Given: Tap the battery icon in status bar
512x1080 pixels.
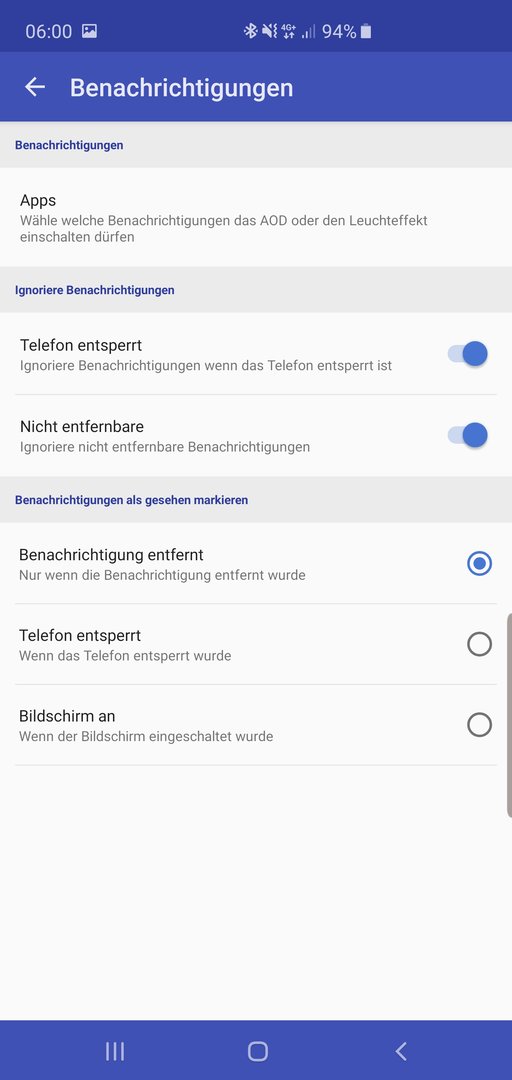Looking at the screenshot, I should (x=366, y=31).
